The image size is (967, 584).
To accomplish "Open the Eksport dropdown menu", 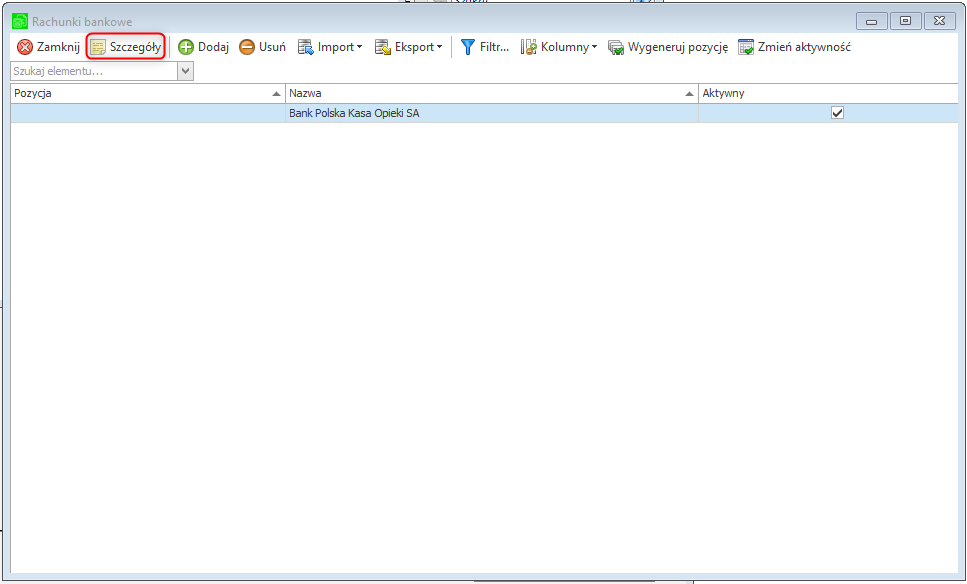I will click(408, 47).
